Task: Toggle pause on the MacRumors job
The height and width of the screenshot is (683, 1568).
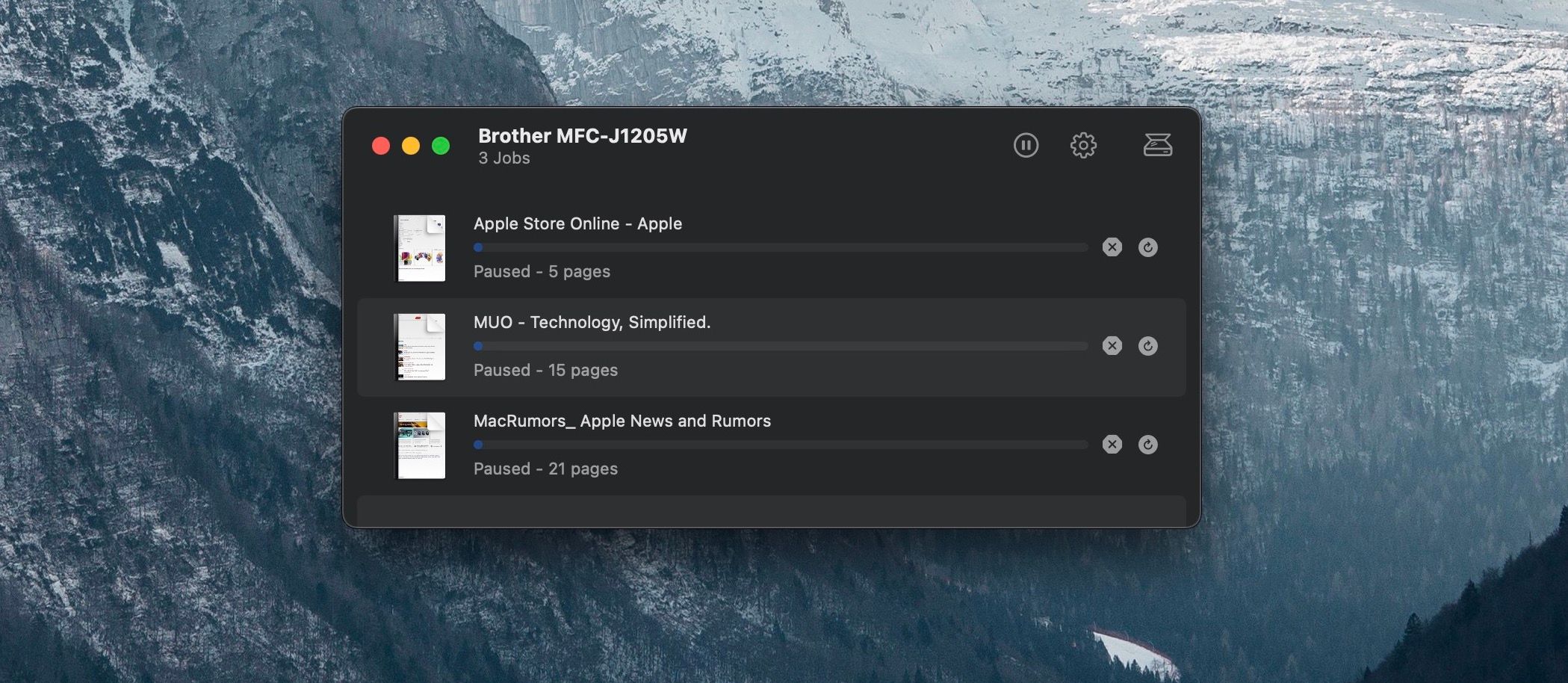Action: pos(1148,445)
